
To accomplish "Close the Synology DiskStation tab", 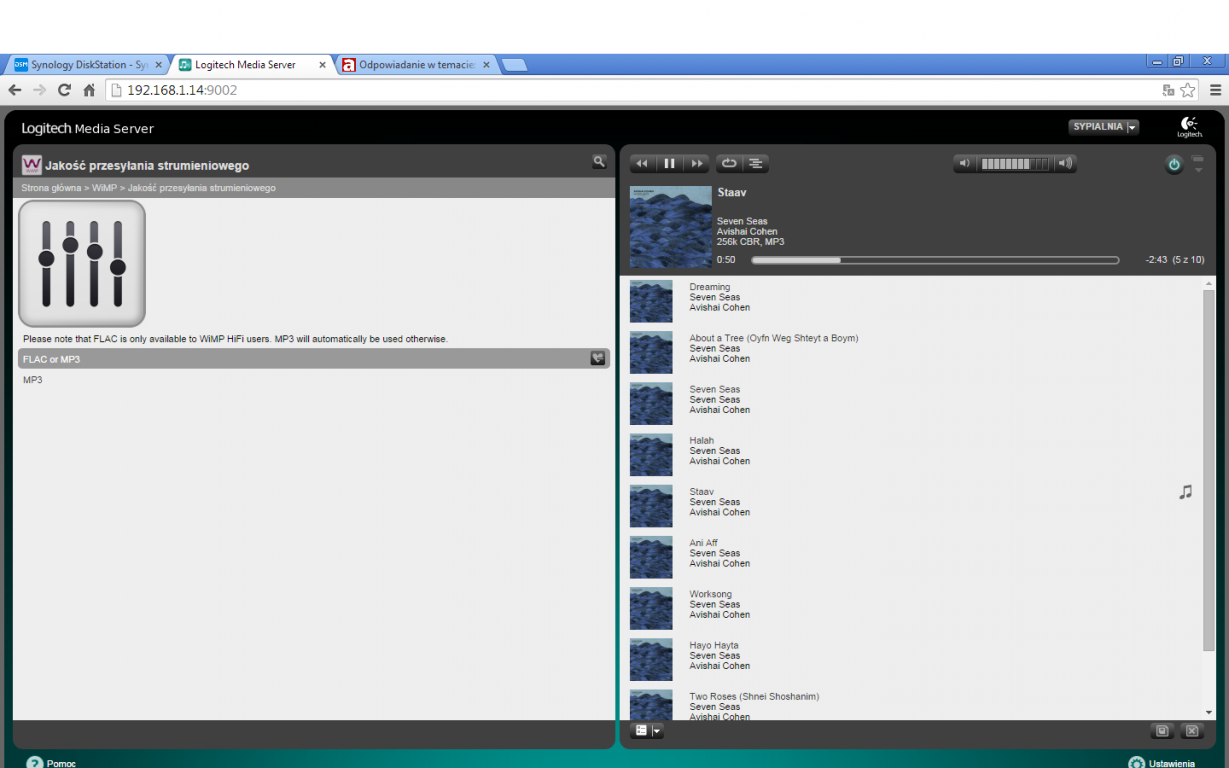I will coord(158,65).
